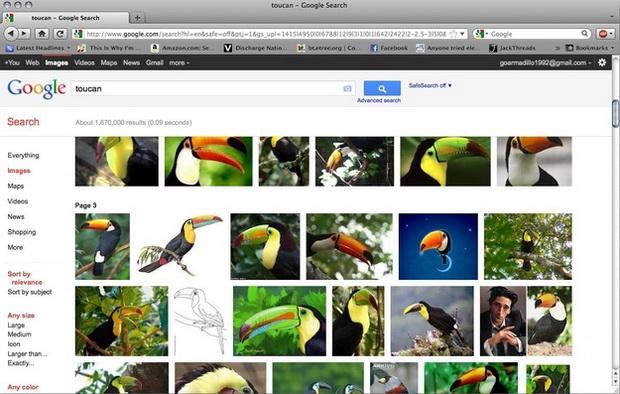Choose the 'Larger than...' size filter
The image size is (620, 394).
(x=27, y=354)
